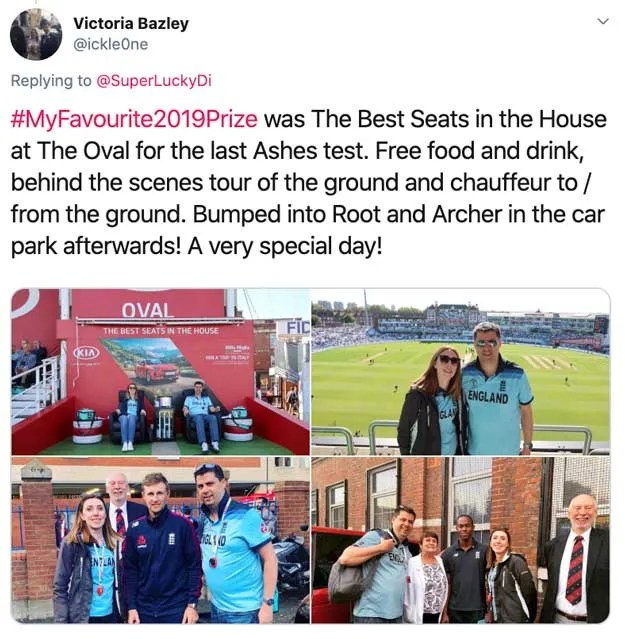The image size is (625, 639).
Task: View the Oval Best Seats photo
Action: click(161, 372)
